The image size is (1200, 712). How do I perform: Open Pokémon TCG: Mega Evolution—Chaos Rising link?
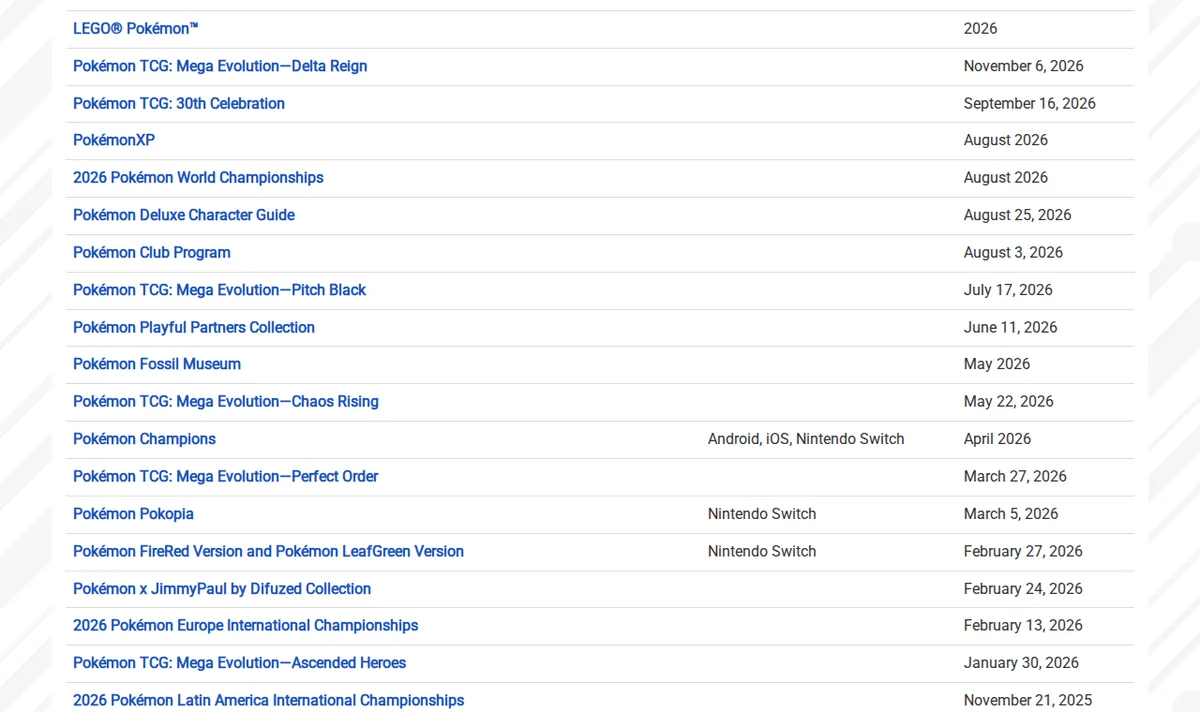226,402
